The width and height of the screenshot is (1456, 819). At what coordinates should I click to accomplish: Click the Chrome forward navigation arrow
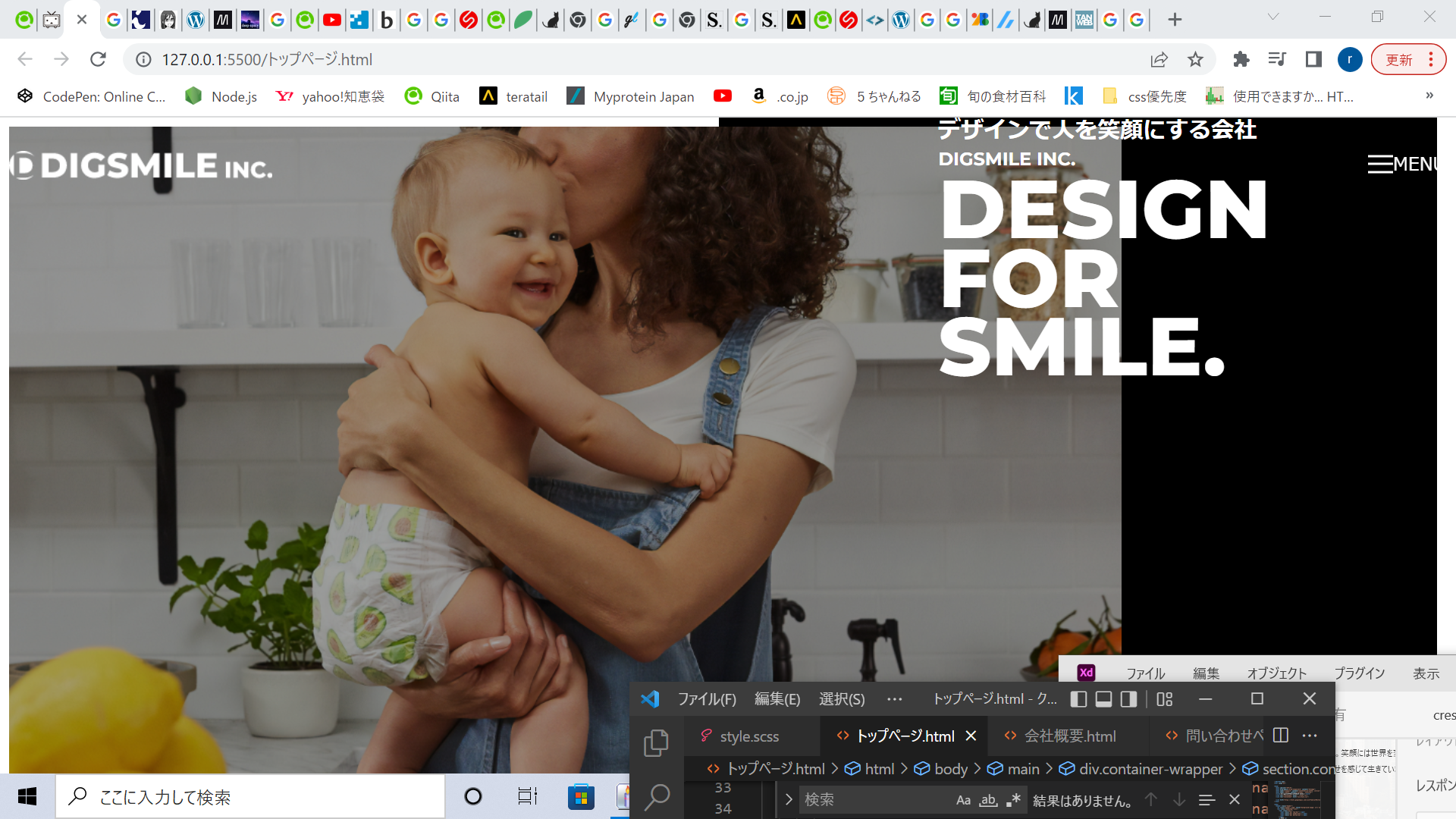point(61,59)
